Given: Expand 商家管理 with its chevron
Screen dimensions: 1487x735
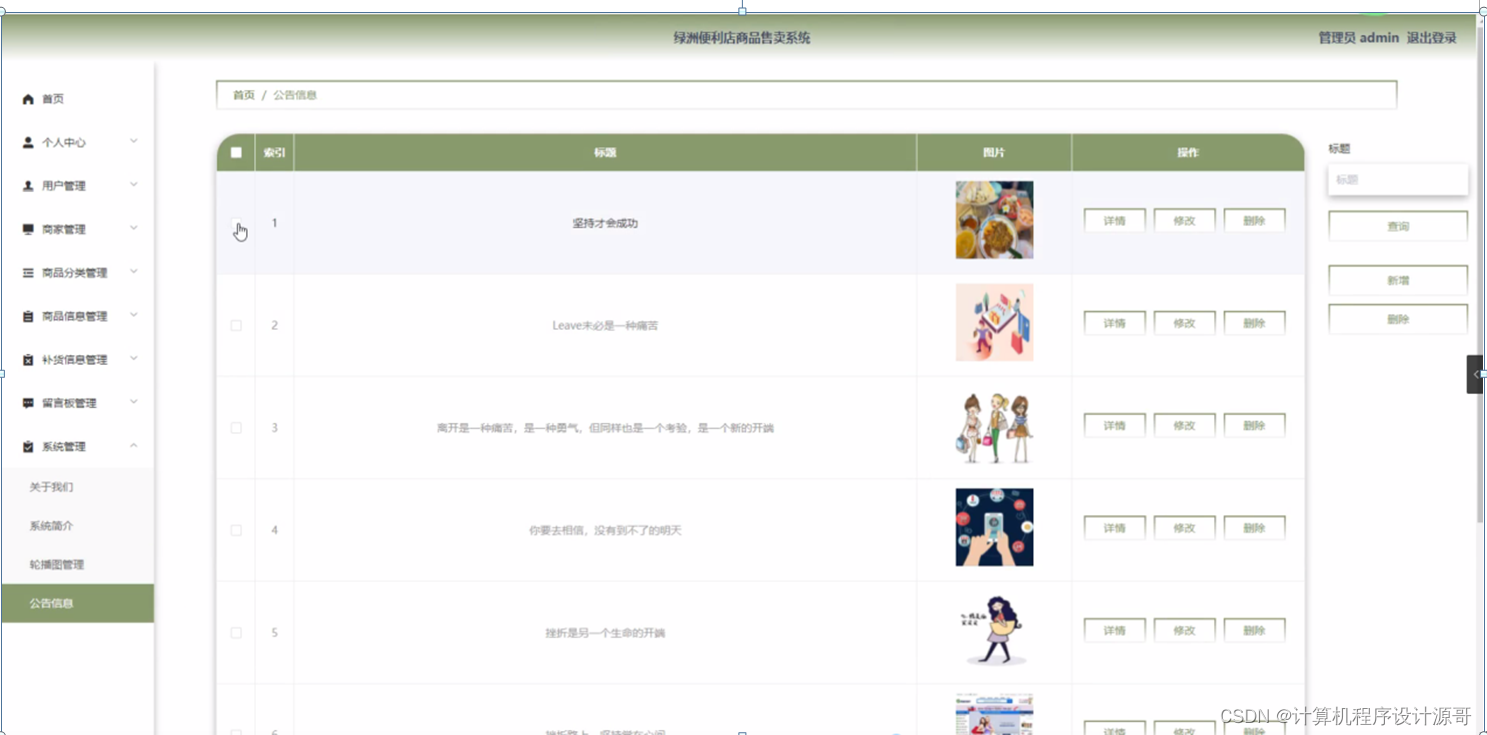Looking at the screenshot, I should pyautogui.click(x=134, y=228).
